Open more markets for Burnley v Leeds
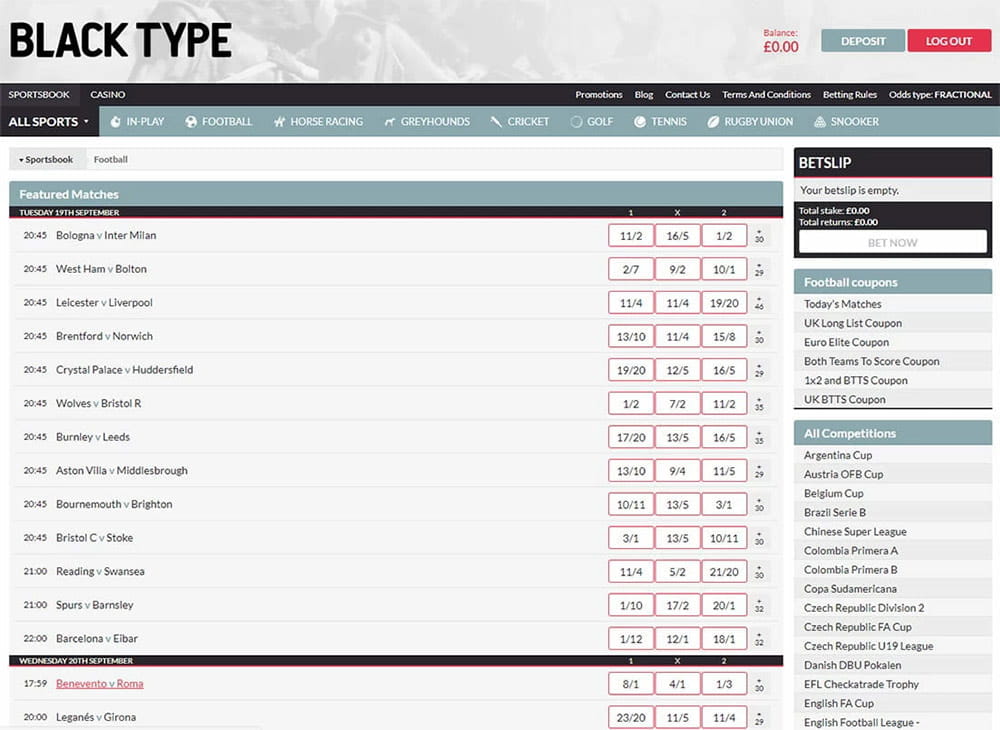This screenshot has height=730, width=1000. (759, 438)
